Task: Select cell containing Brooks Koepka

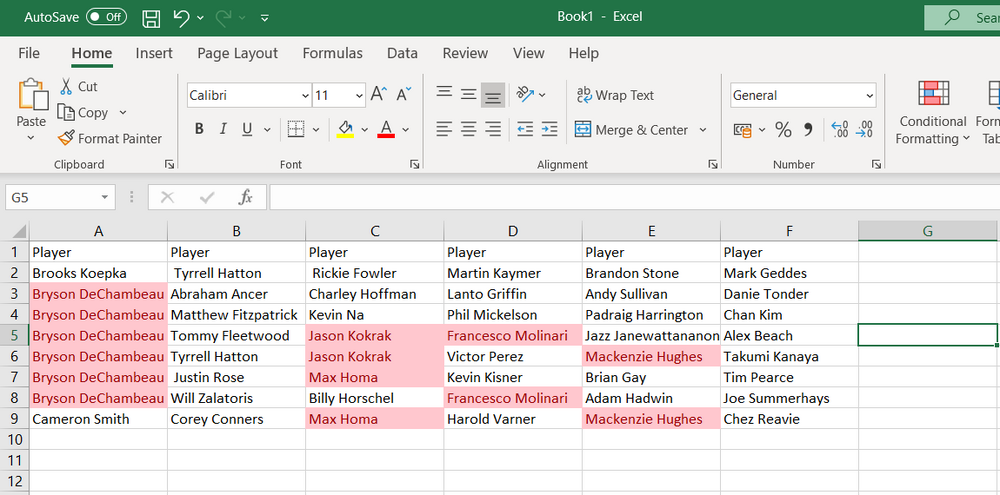Action: coord(98,273)
